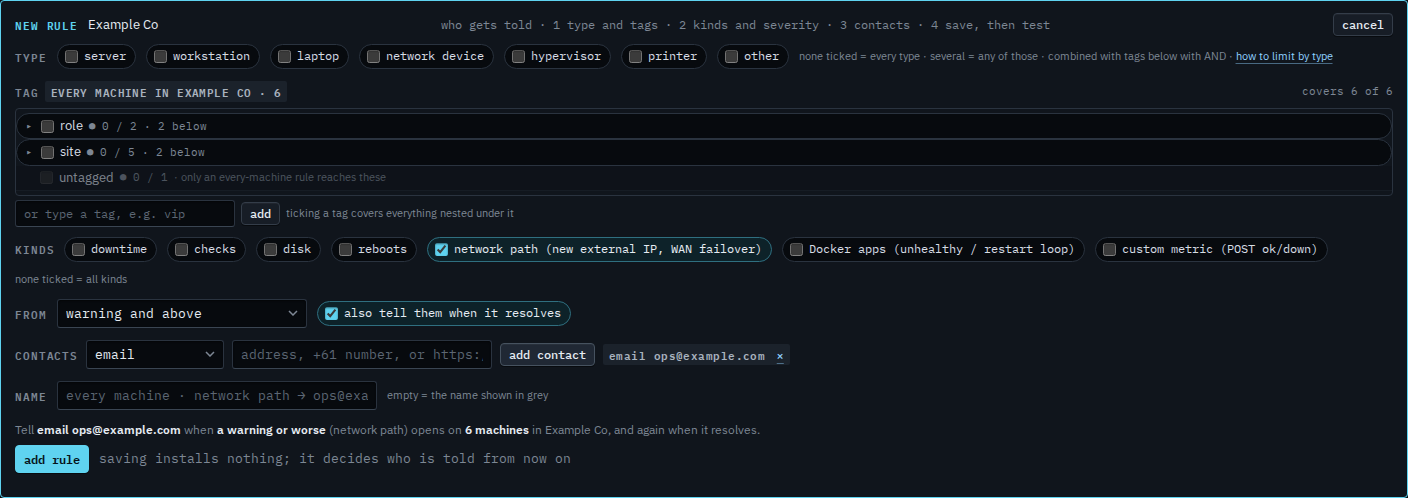Tick the printer type checkbox

tap(635, 57)
